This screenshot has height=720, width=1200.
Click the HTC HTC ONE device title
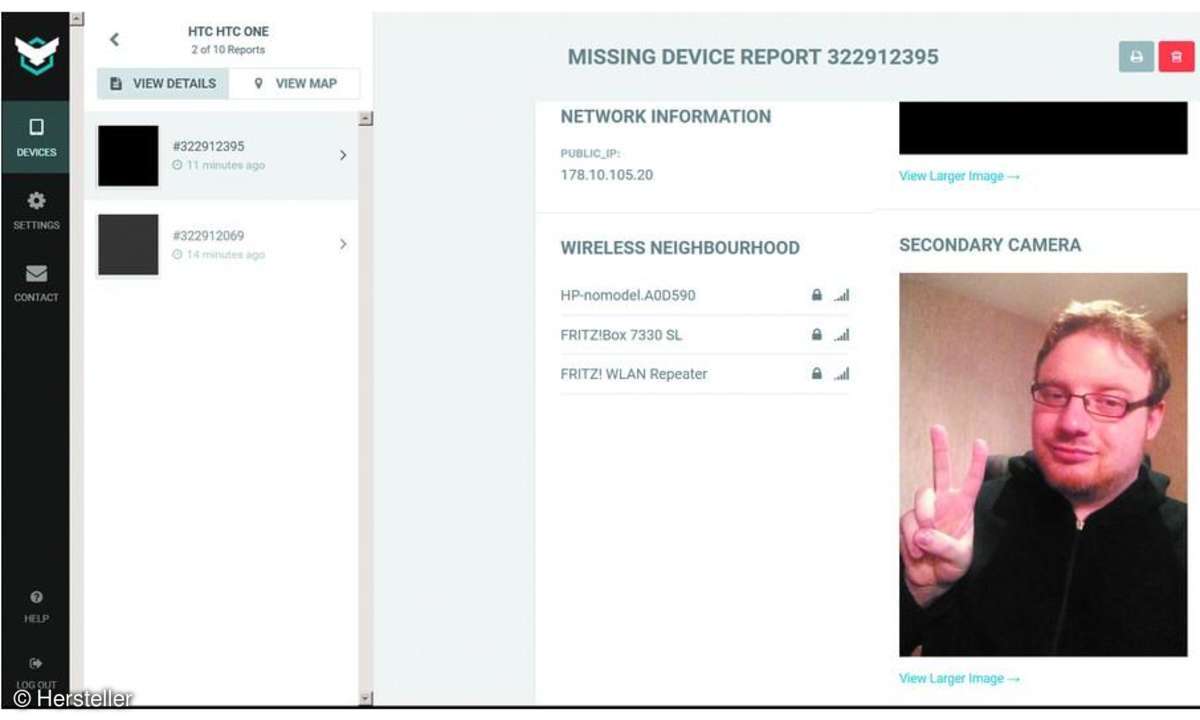(228, 32)
